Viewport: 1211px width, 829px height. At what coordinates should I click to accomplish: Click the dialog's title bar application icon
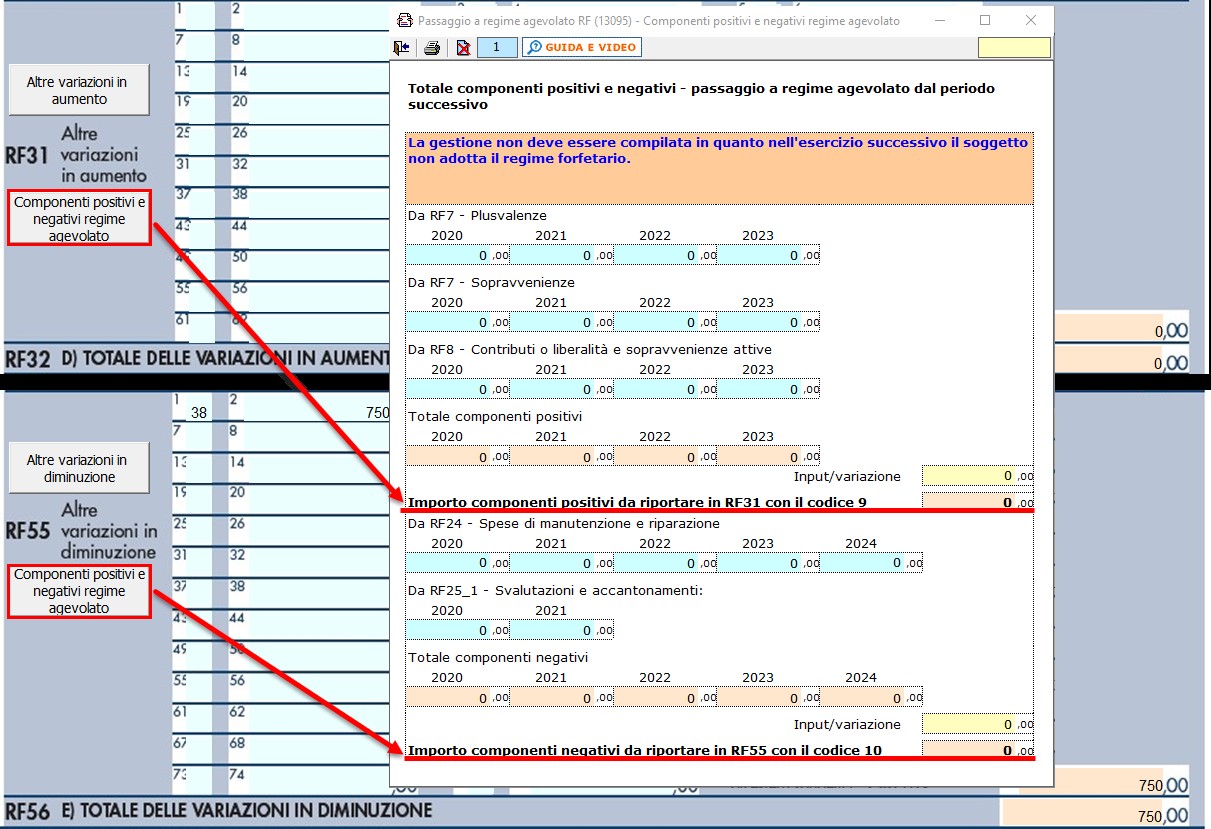pos(404,20)
